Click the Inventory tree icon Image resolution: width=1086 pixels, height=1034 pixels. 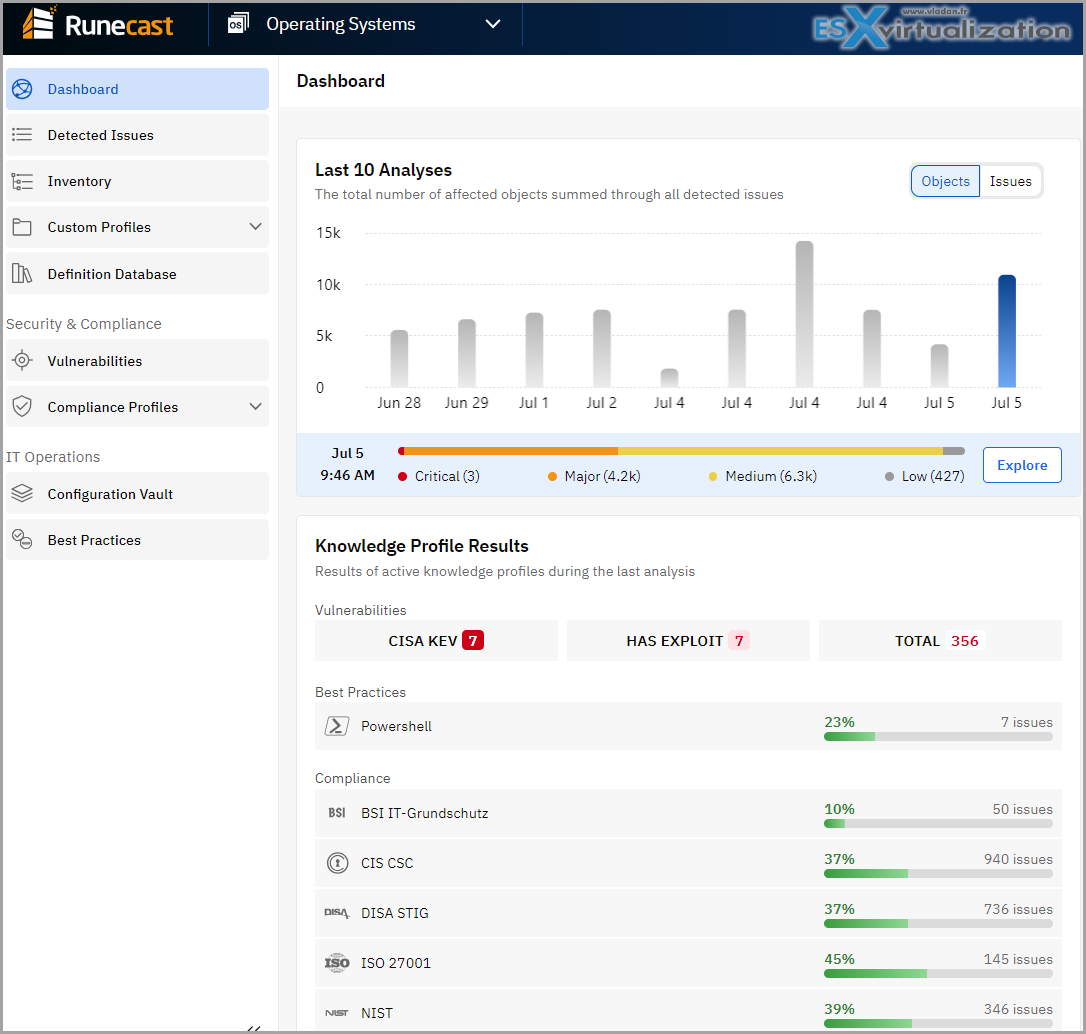tap(22, 181)
